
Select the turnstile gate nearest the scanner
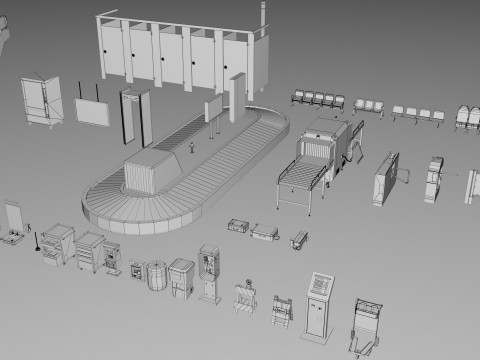click(x=390, y=178)
